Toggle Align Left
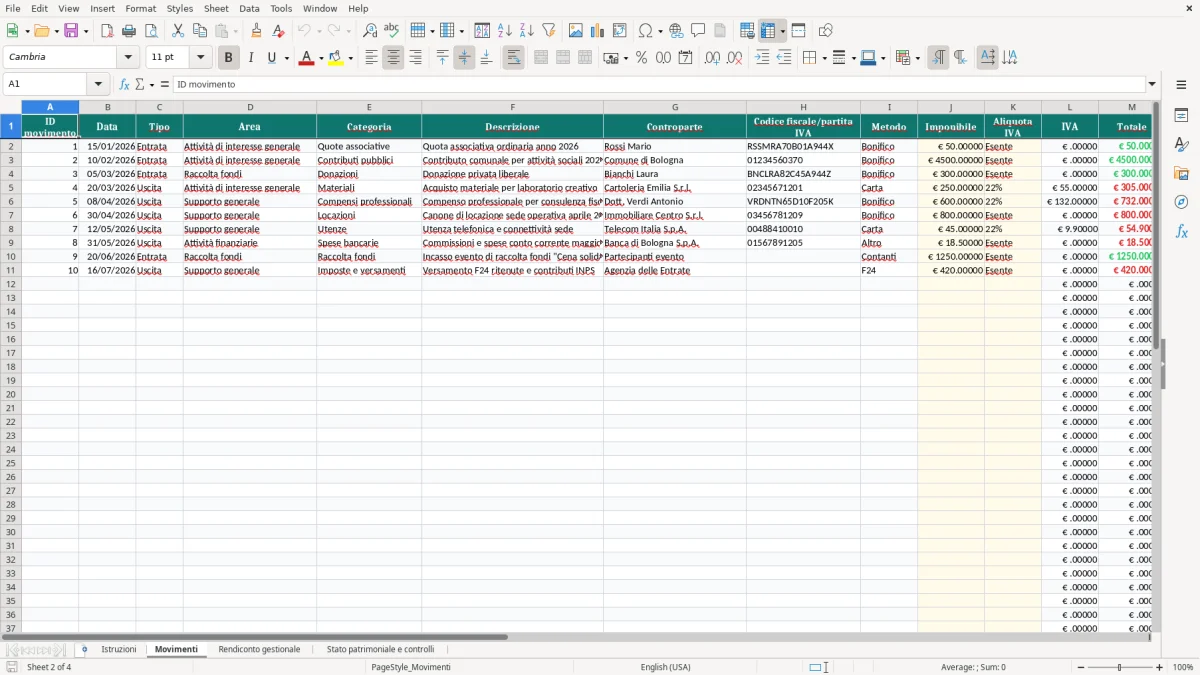The height and width of the screenshot is (675, 1200). (371, 58)
